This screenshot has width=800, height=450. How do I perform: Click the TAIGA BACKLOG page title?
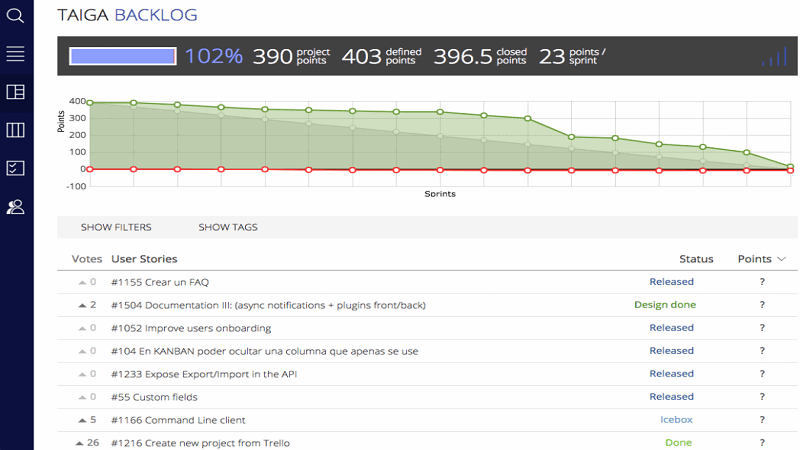click(x=127, y=15)
